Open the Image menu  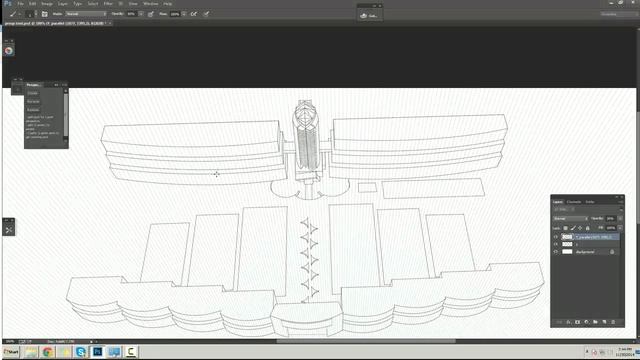tap(47, 4)
